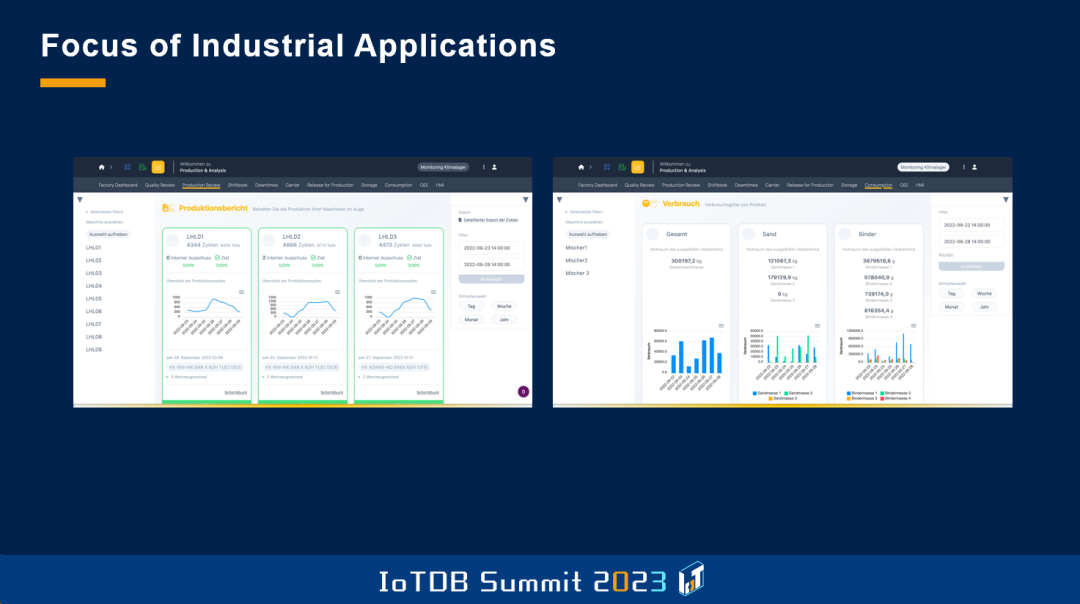Enable the Tag timeframe in Schnellauswahl
The width and height of the screenshot is (1080, 604).
point(951,294)
